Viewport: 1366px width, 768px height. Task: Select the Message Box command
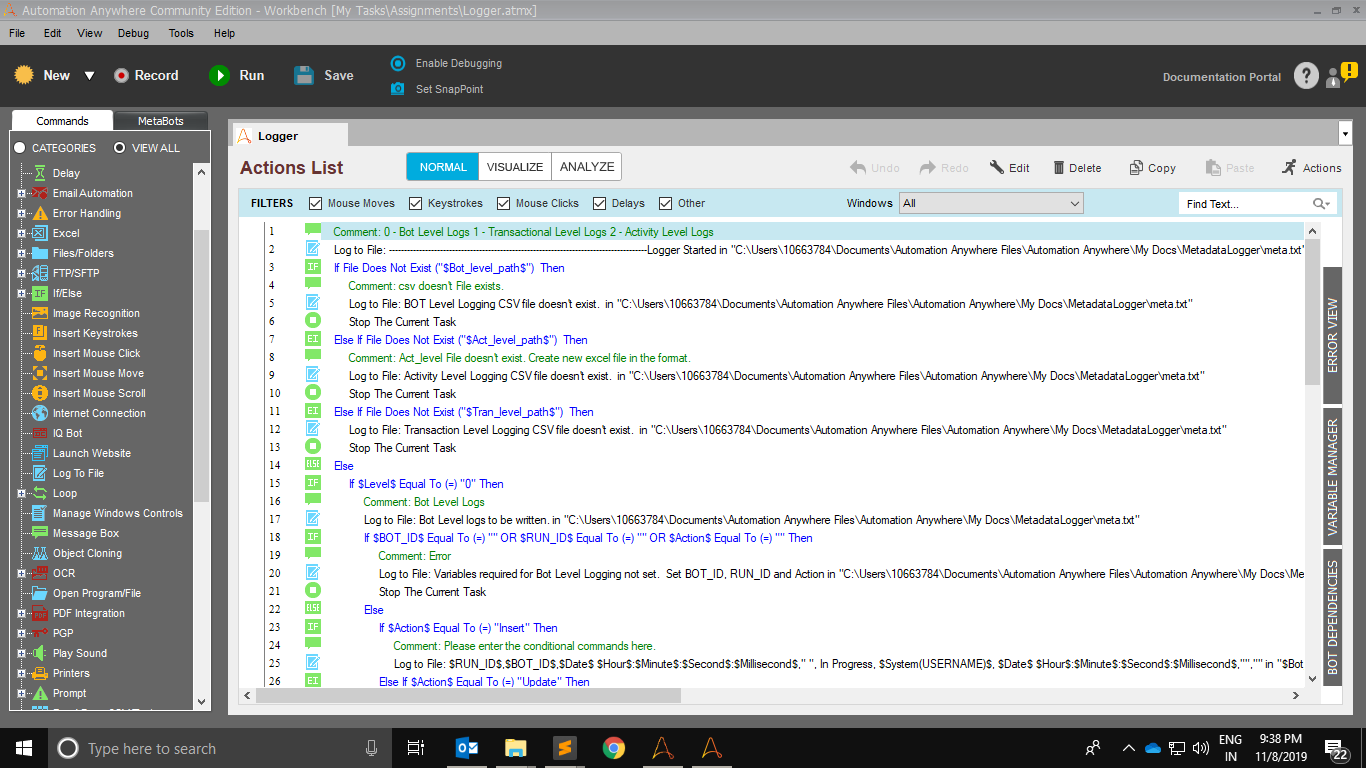tap(85, 533)
